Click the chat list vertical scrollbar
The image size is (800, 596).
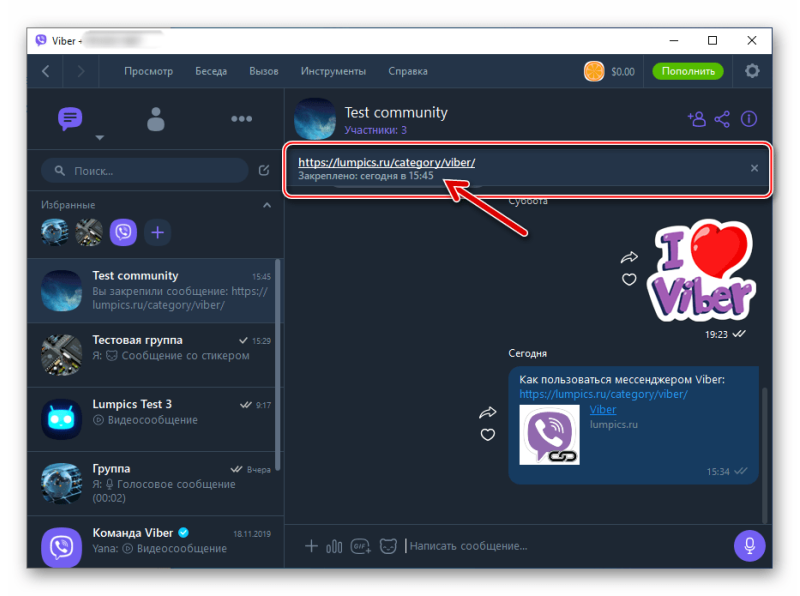click(278, 365)
